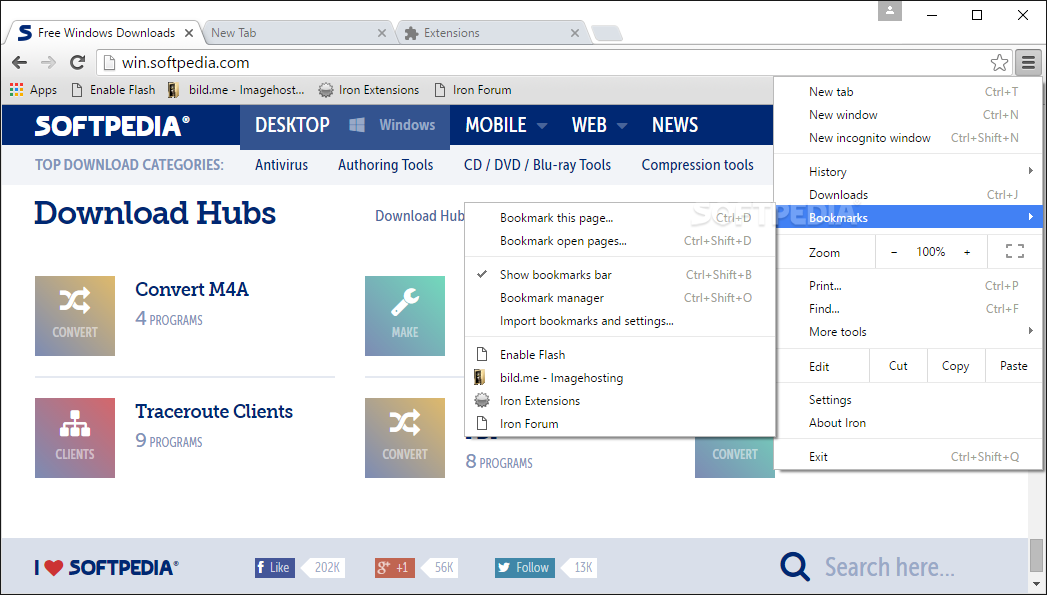Click Paste in the Edit row
The image size is (1047, 595).
pos(1014,366)
